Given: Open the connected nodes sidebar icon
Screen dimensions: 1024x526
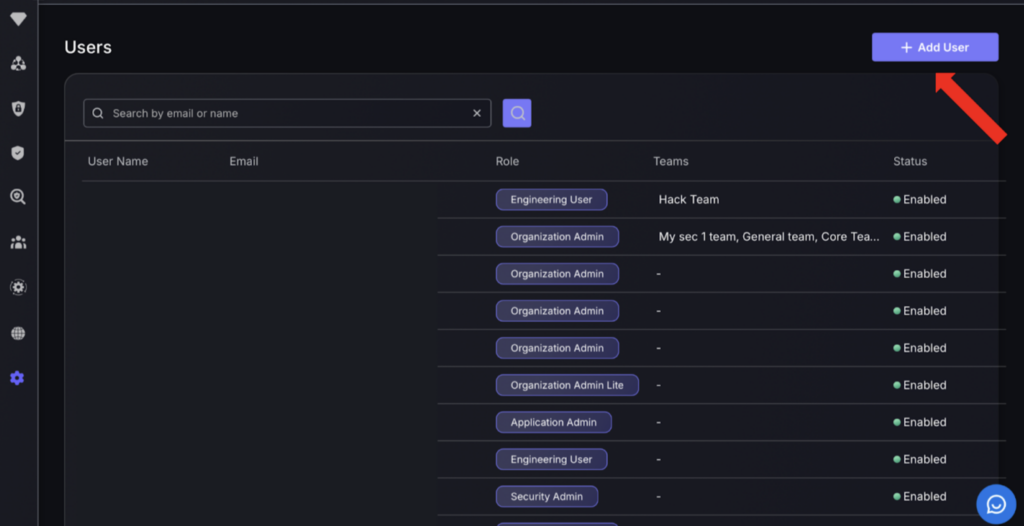Looking at the screenshot, I should 18,63.
